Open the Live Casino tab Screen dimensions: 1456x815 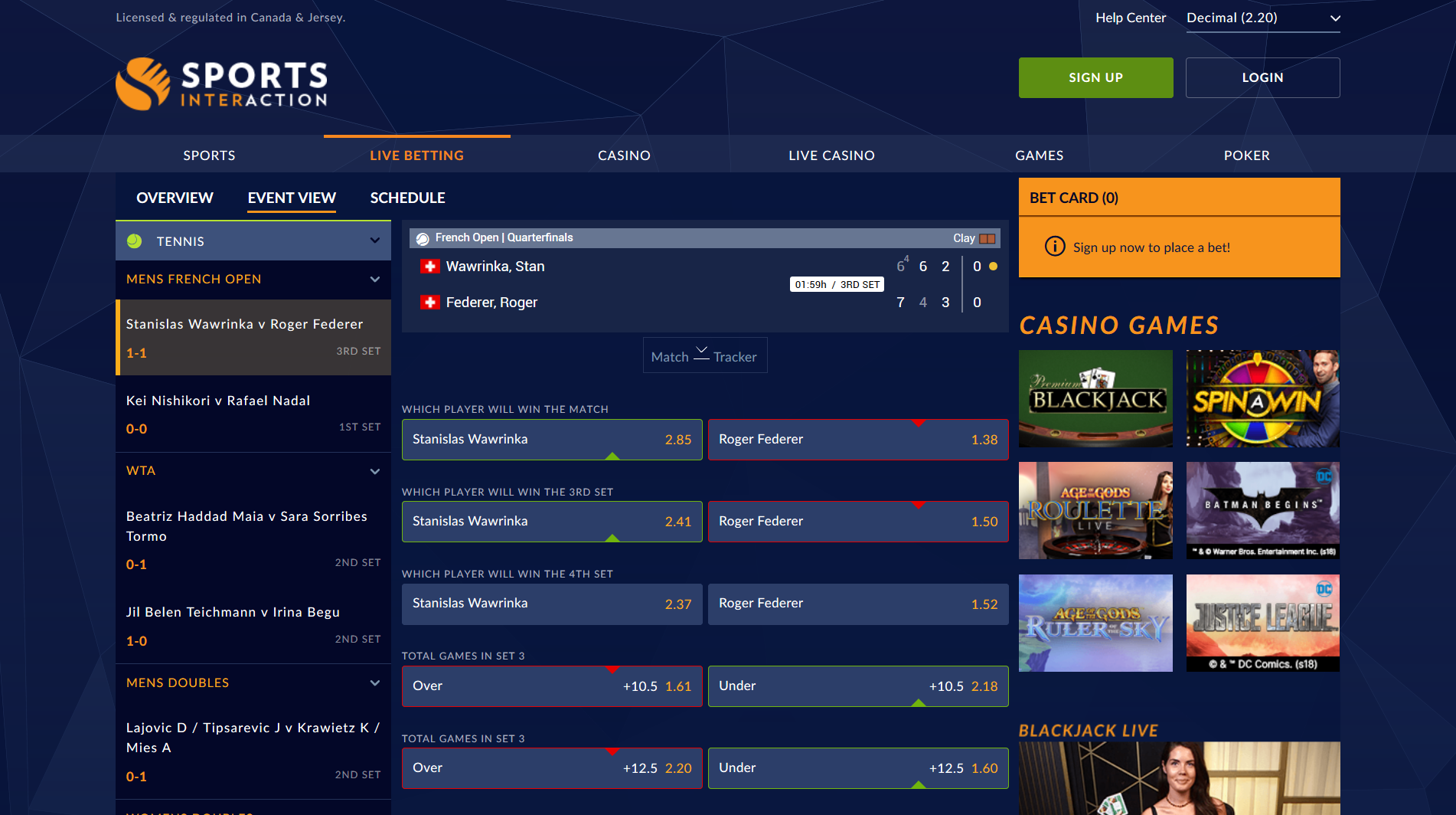(832, 155)
